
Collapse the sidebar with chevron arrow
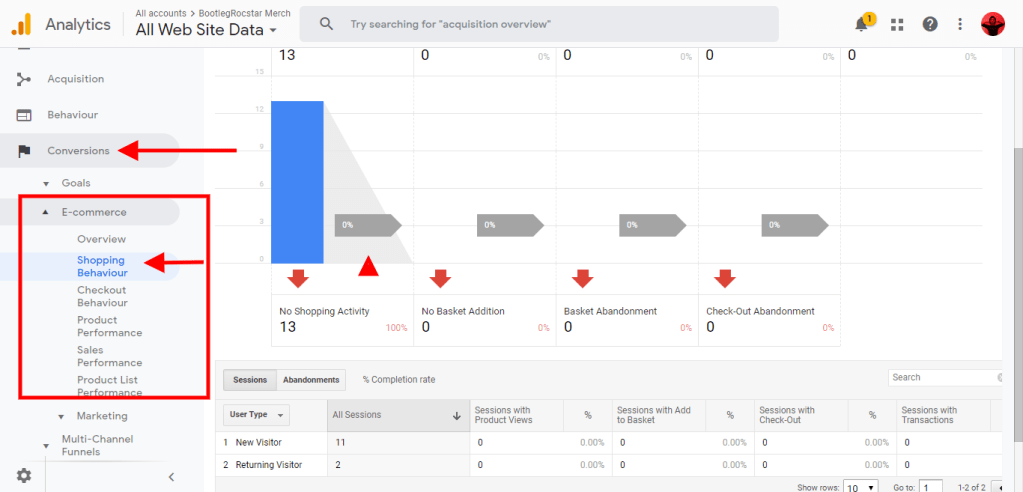[171, 477]
